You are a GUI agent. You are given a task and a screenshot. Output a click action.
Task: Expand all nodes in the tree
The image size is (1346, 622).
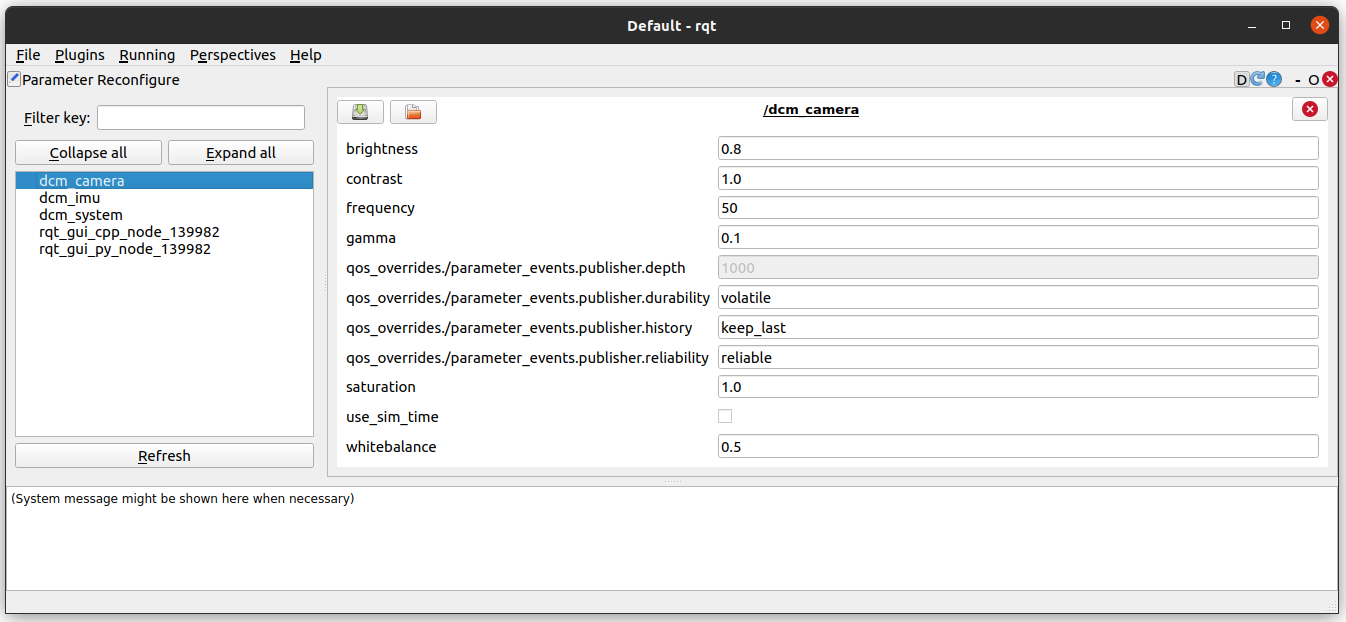240,153
